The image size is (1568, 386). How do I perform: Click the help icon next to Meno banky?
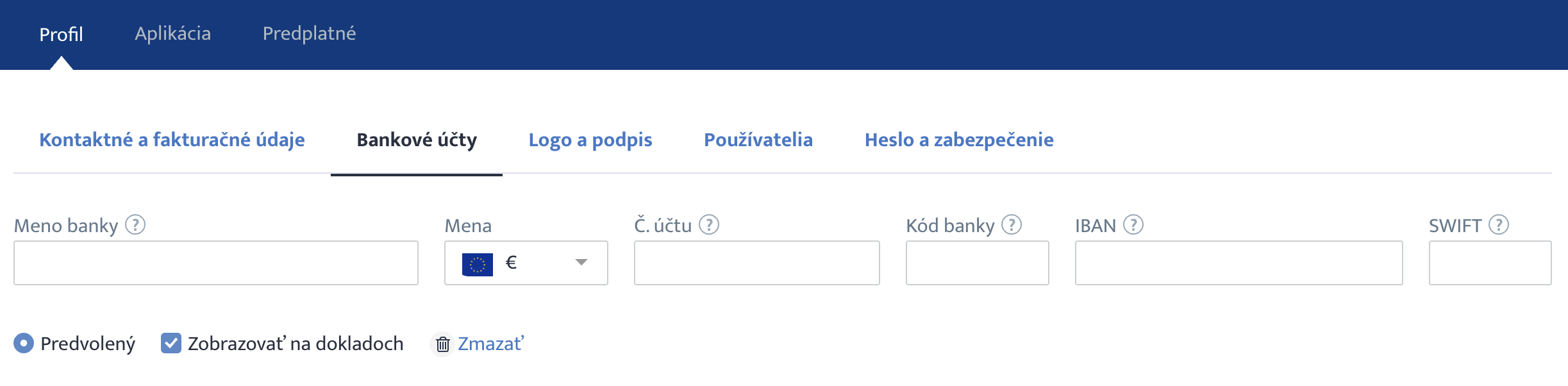point(135,225)
